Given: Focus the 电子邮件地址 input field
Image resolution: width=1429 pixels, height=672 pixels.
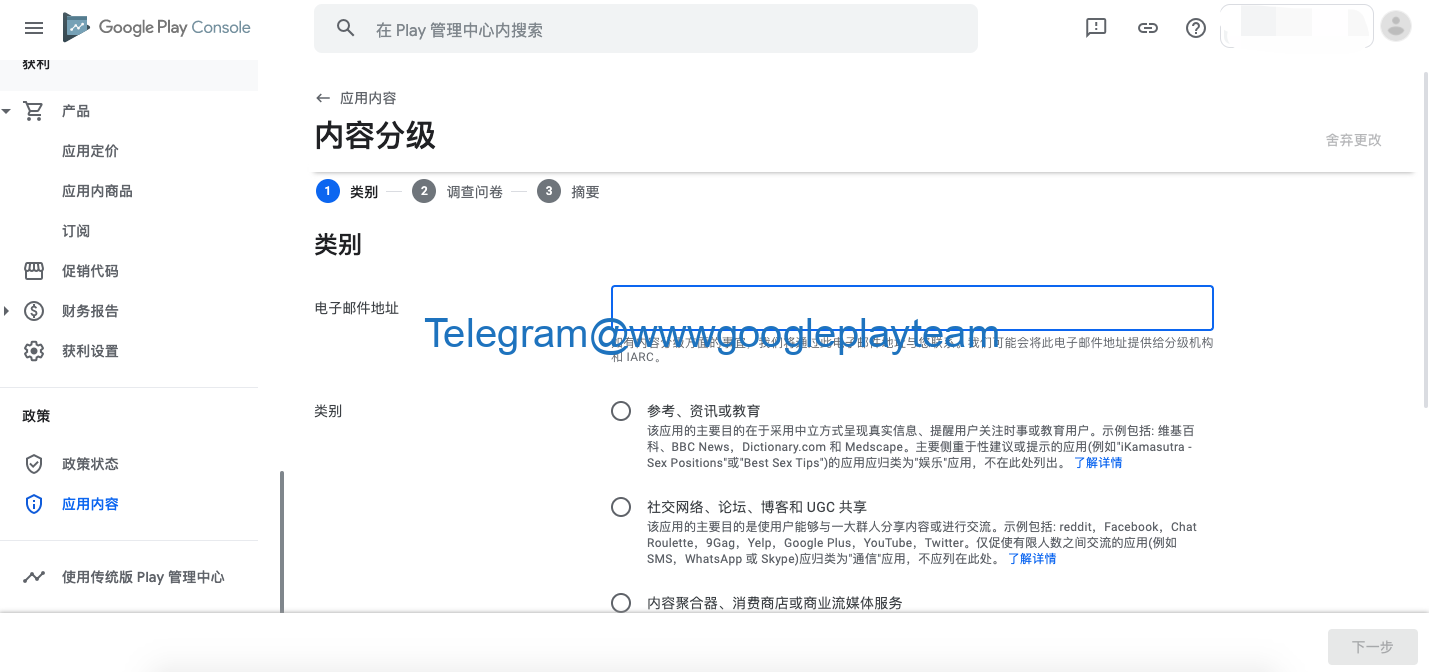Looking at the screenshot, I should [x=912, y=308].
